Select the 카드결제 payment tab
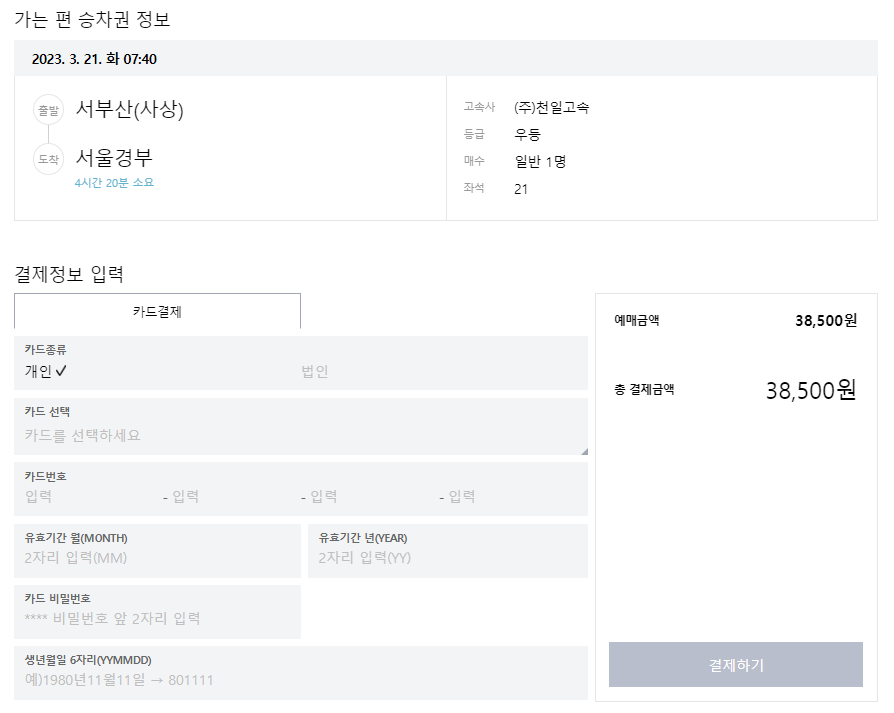Screen dimensions: 894x713 (157, 311)
